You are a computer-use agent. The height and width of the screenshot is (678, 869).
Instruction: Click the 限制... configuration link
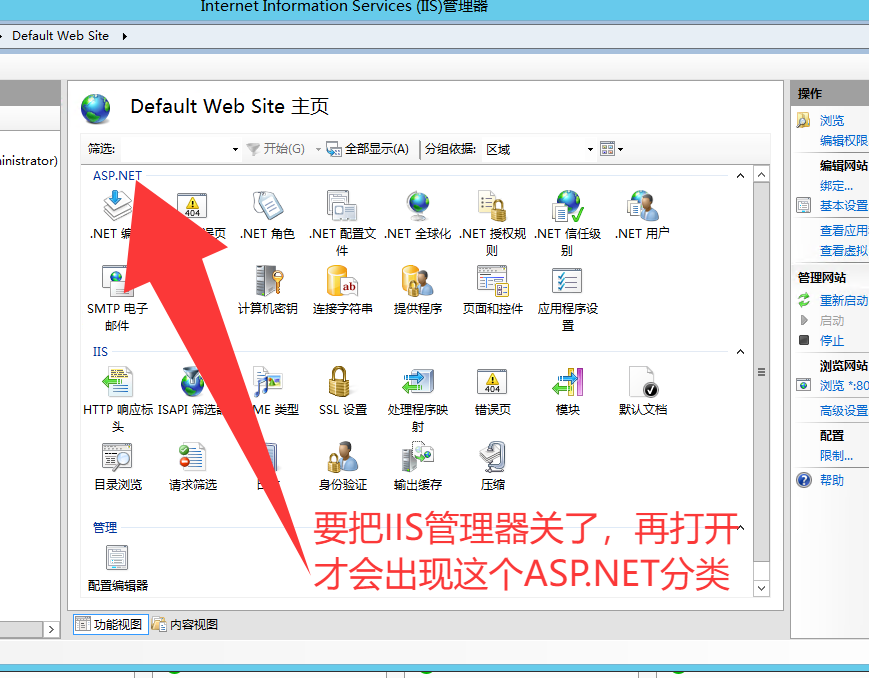836,456
